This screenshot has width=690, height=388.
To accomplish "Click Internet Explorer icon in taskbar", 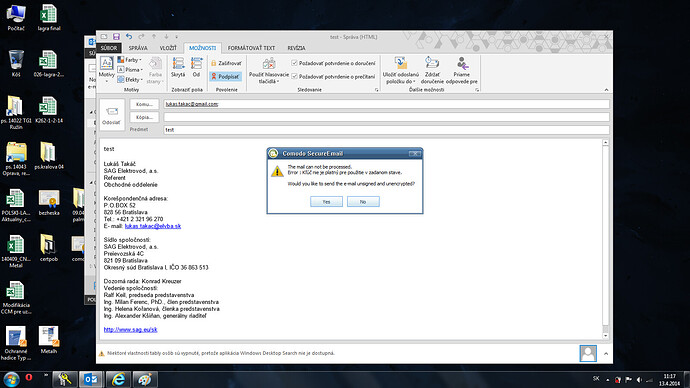I will tap(118, 379).
